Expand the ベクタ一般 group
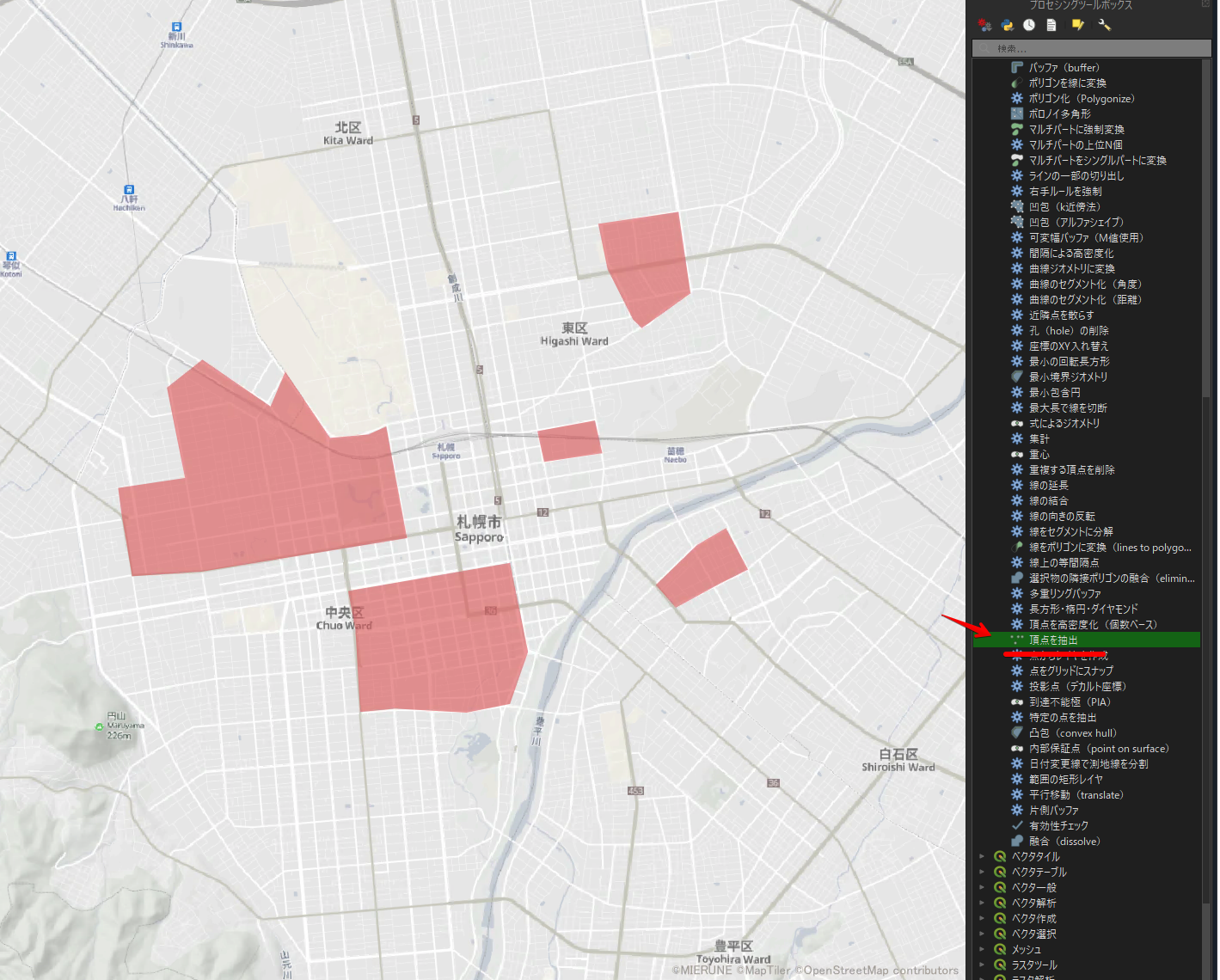Image resolution: width=1220 pixels, height=980 pixels. [x=982, y=888]
